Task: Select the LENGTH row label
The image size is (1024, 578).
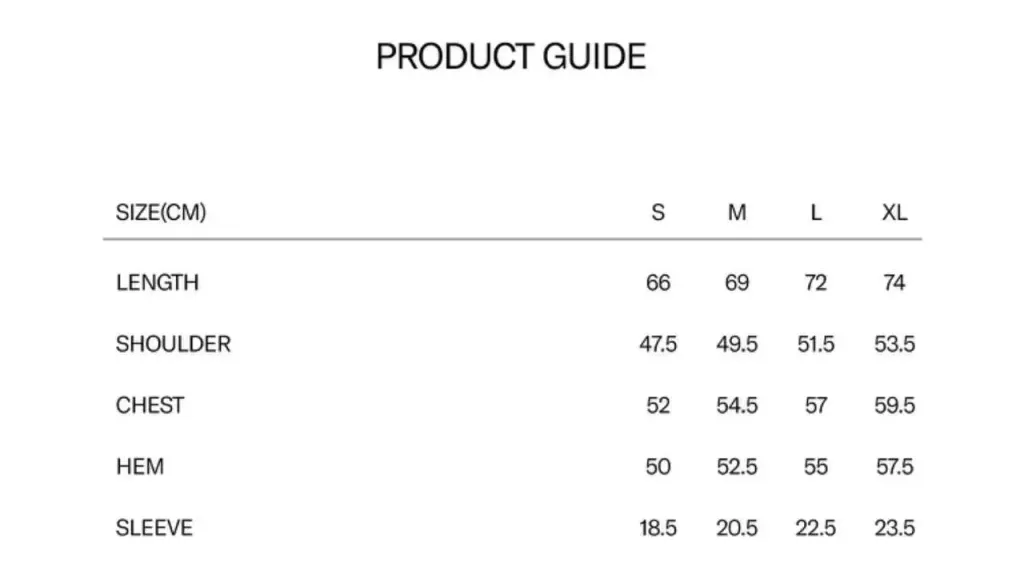Action: pyautogui.click(x=157, y=283)
